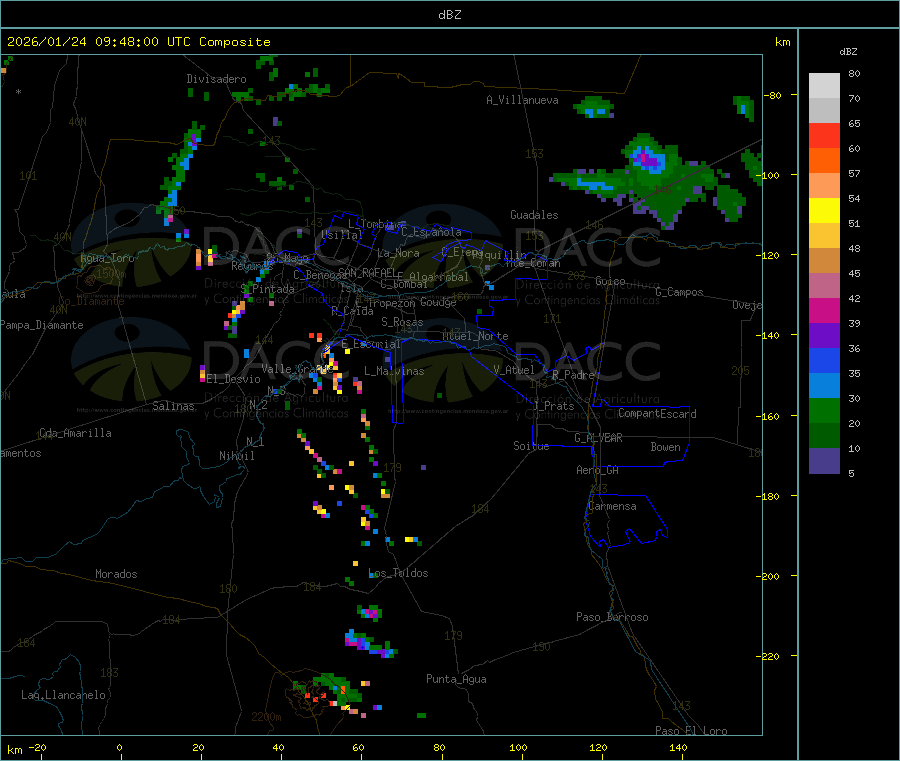This screenshot has width=900, height=761.
Task: Click the timestamp '2026/01/24 09:48:00 UTC Composite'
Action: click(138, 42)
